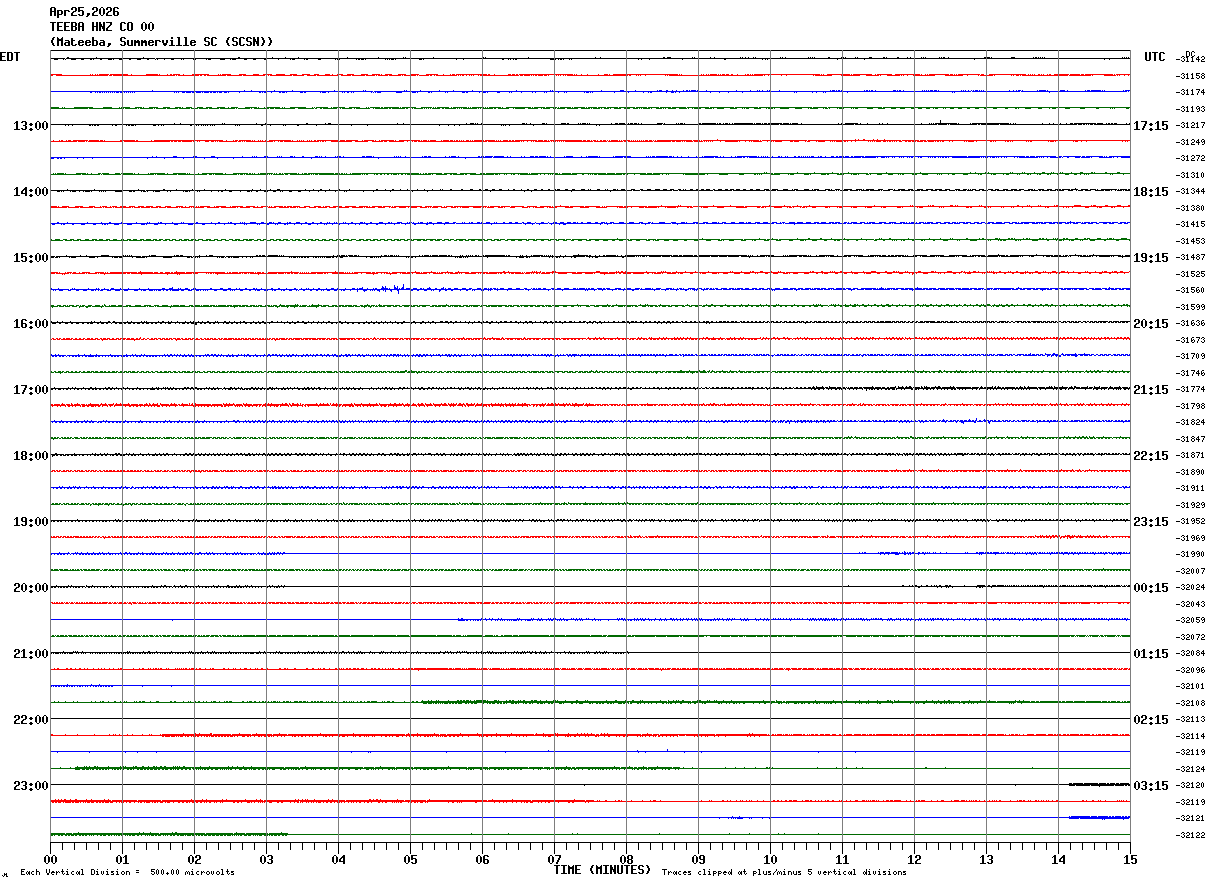The width and height of the screenshot is (1210, 886).
Task: Click minute tick label "00" on x-axis
Action: pyautogui.click(x=50, y=859)
